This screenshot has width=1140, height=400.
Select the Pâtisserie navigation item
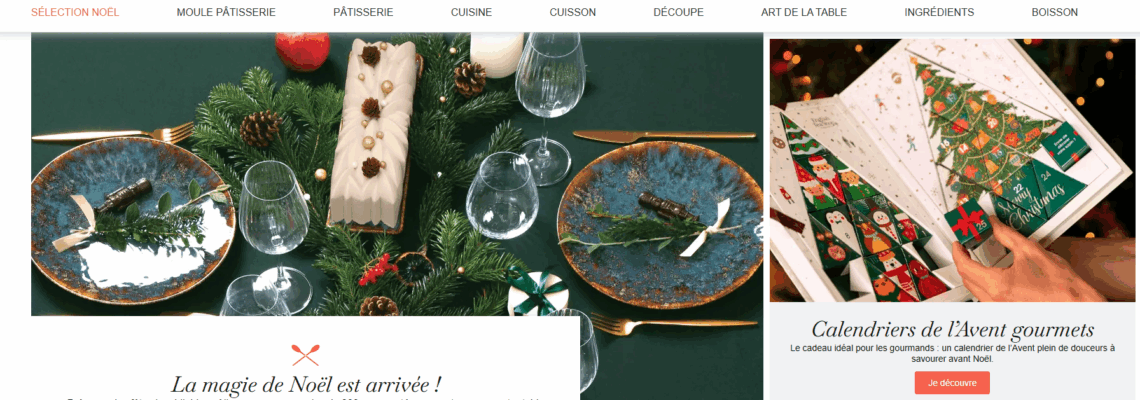point(363,12)
